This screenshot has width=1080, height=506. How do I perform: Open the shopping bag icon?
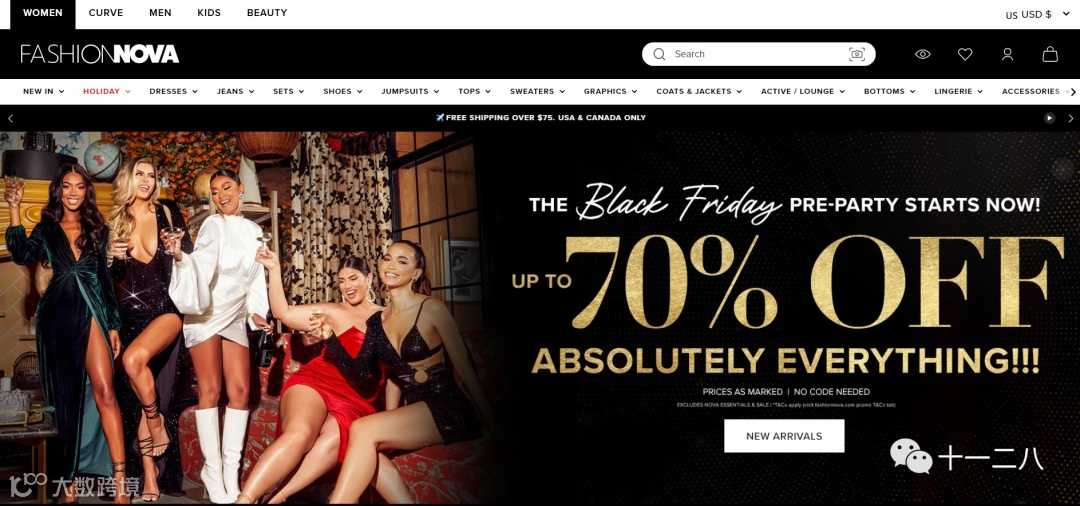(x=1050, y=54)
